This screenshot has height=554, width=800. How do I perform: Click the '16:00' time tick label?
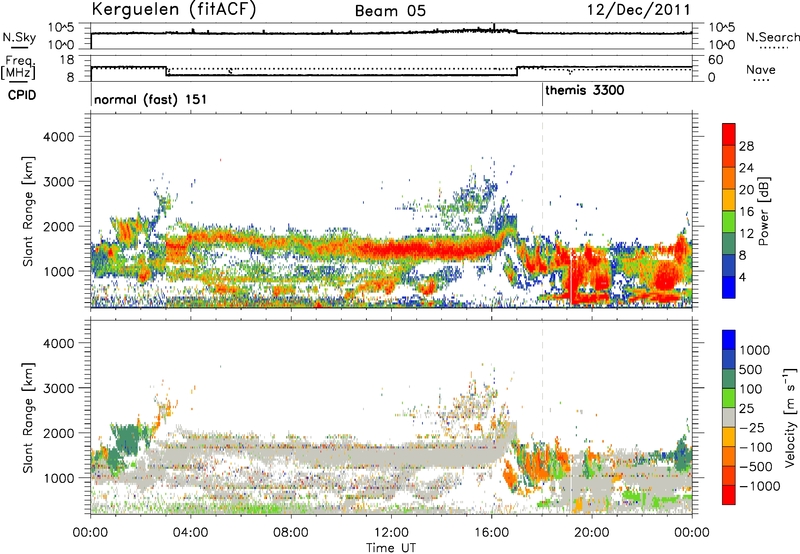[x=491, y=533]
